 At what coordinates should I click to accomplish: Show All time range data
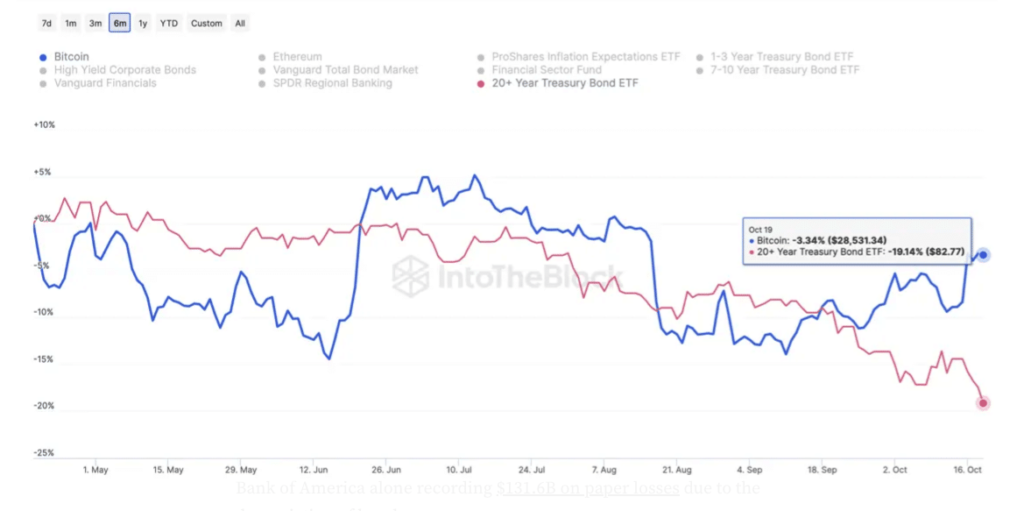pyautogui.click(x=240, y=23)
